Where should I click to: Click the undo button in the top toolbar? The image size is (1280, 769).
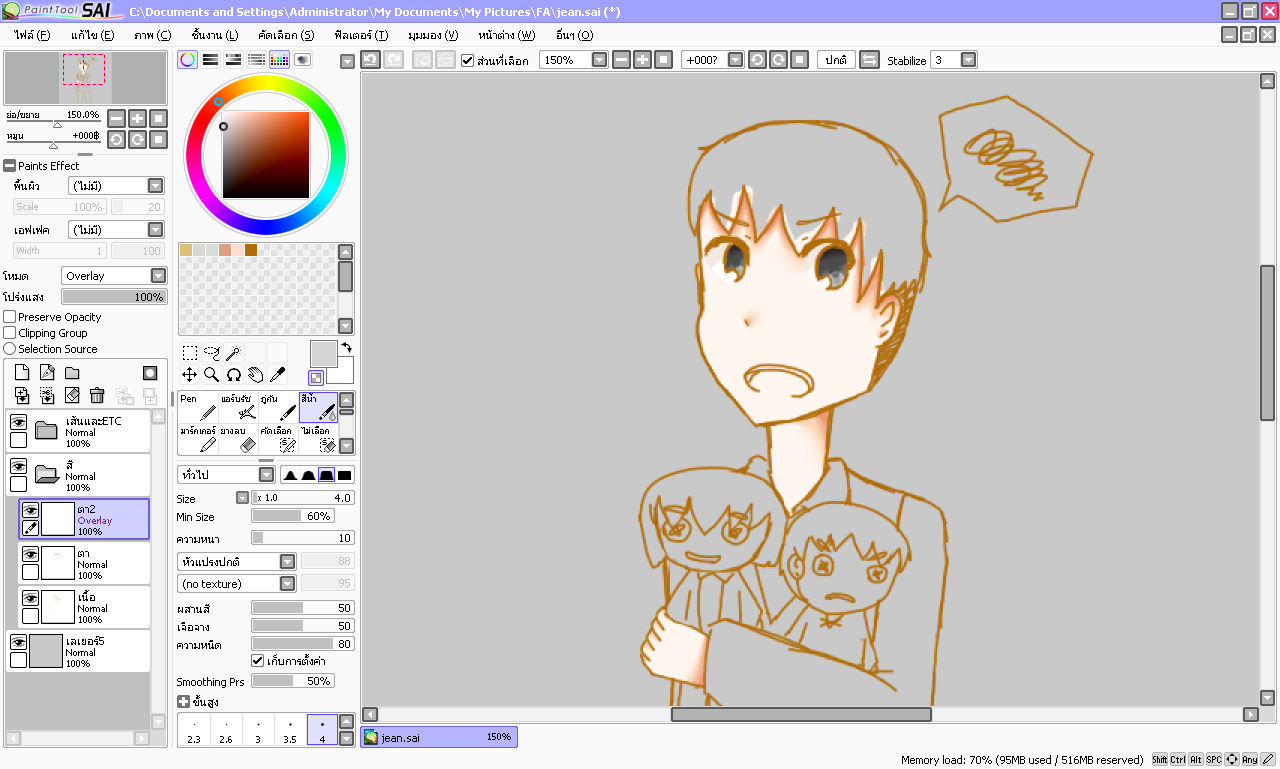point(370,60)
